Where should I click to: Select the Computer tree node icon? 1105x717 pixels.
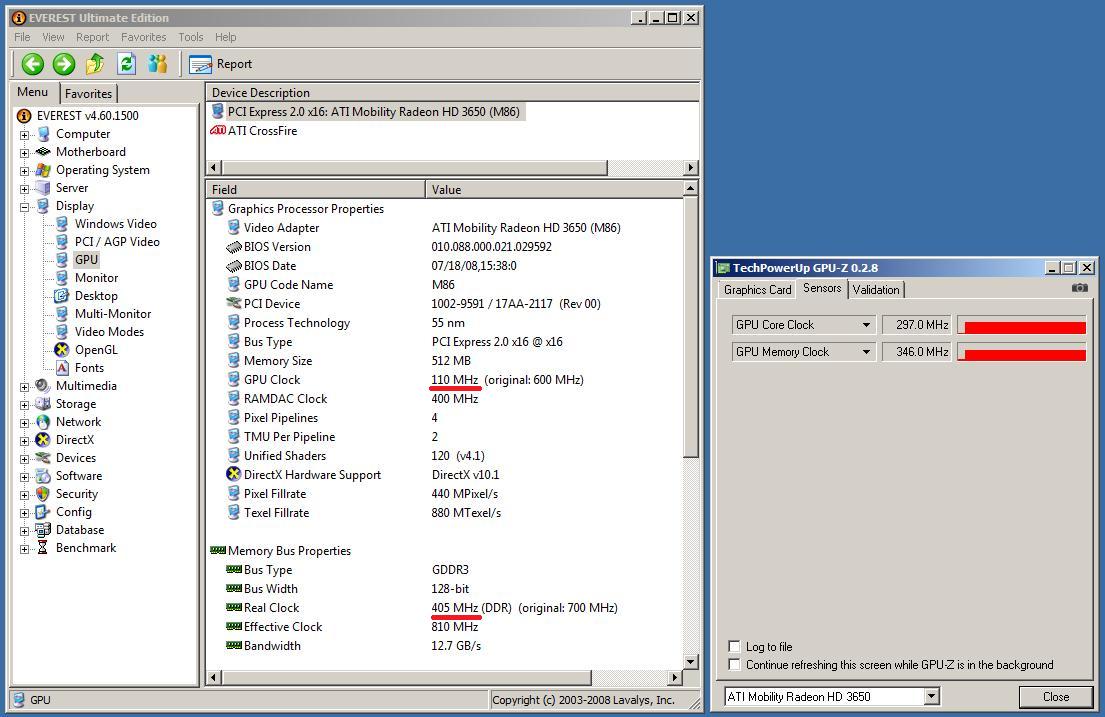point(43,134)
